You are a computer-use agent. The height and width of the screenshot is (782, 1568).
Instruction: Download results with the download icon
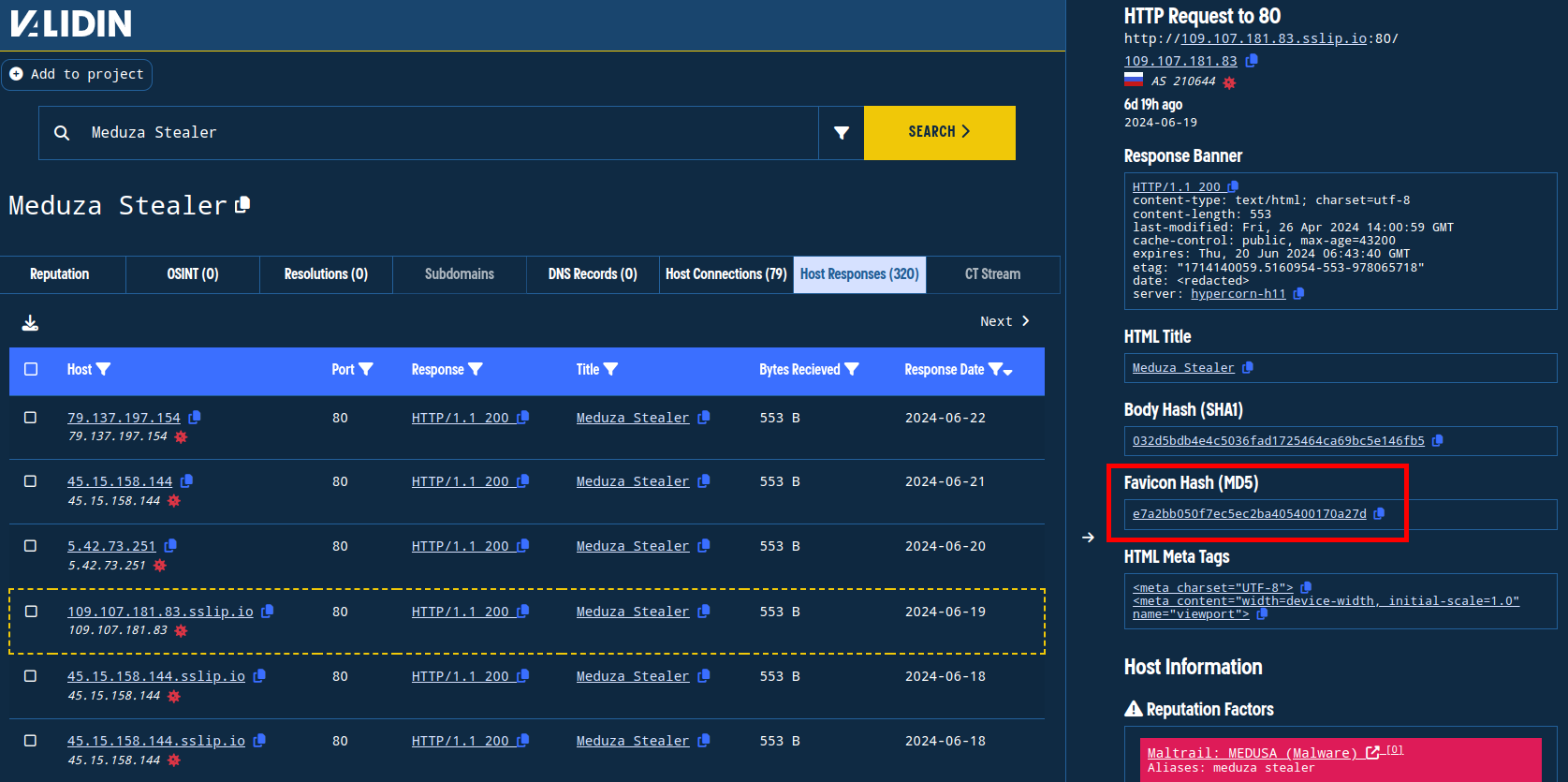click(x=31, y=323)
